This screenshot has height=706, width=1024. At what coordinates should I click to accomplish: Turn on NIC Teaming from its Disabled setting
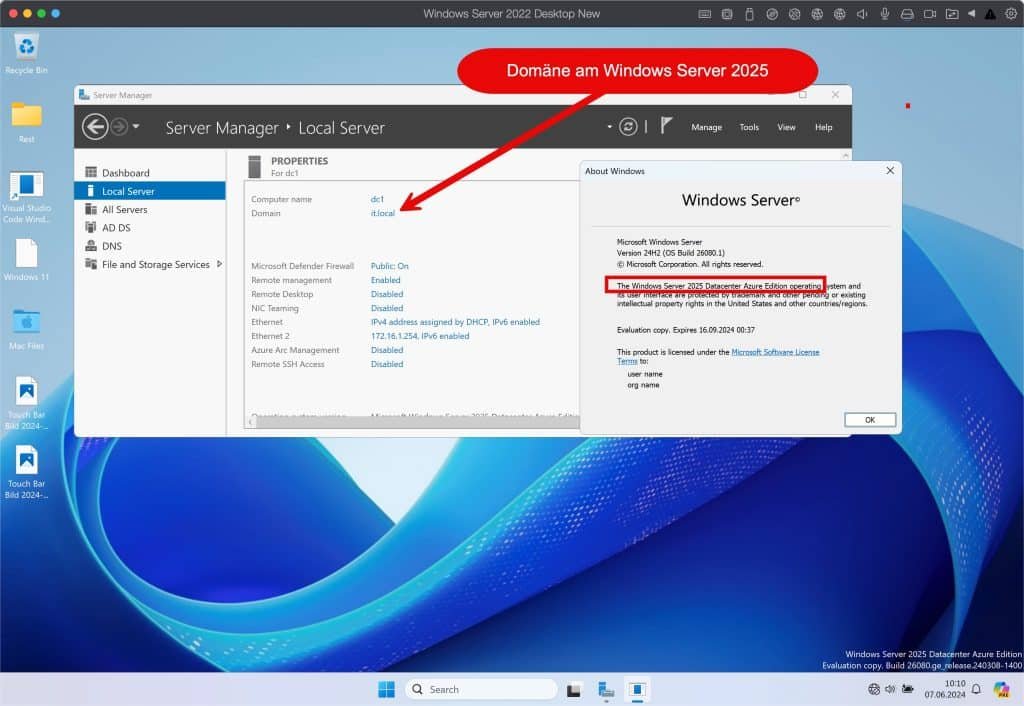click(x=387, y=308)
